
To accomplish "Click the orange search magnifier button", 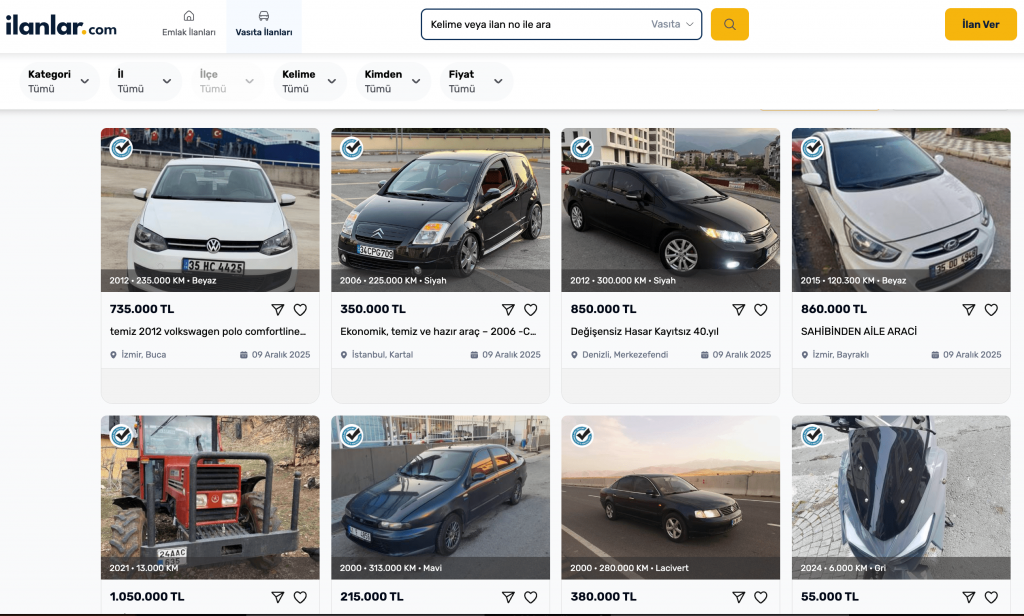I will [x=729, y=25].
